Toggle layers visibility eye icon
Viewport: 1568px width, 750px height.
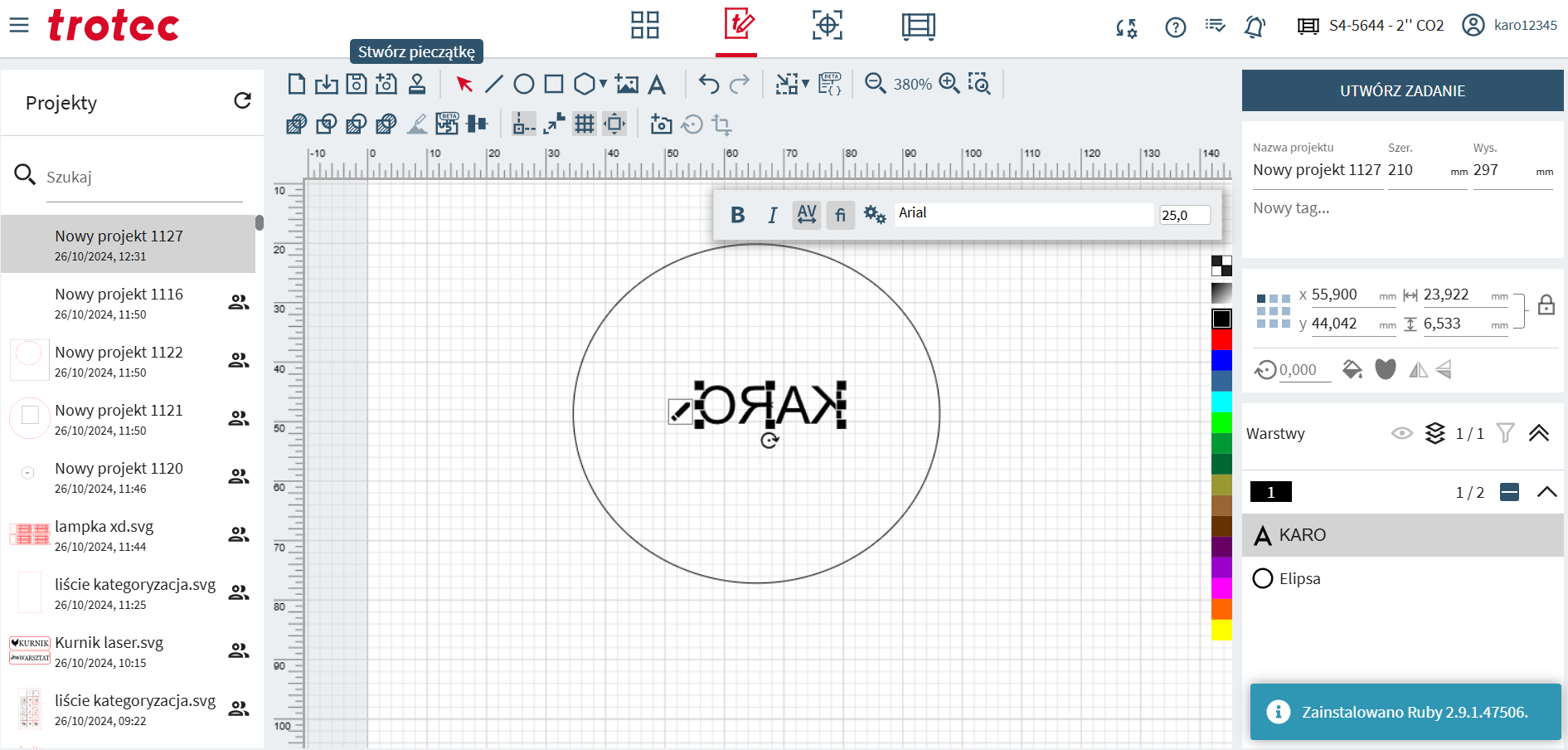1401,433
